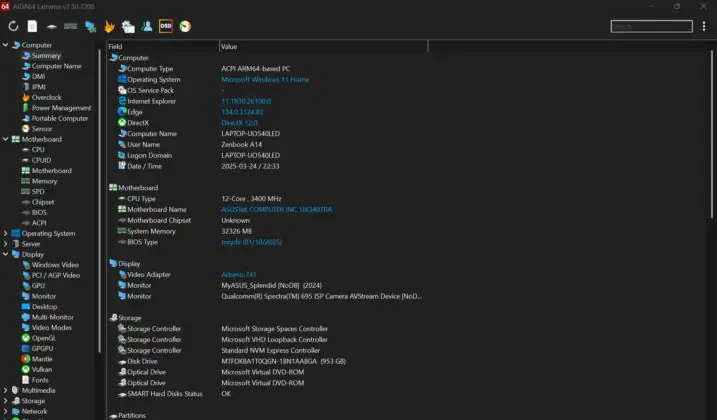717x420 pixels.
Task: Select the SMART Hard Disks Status row
Action: click(268, 394)
